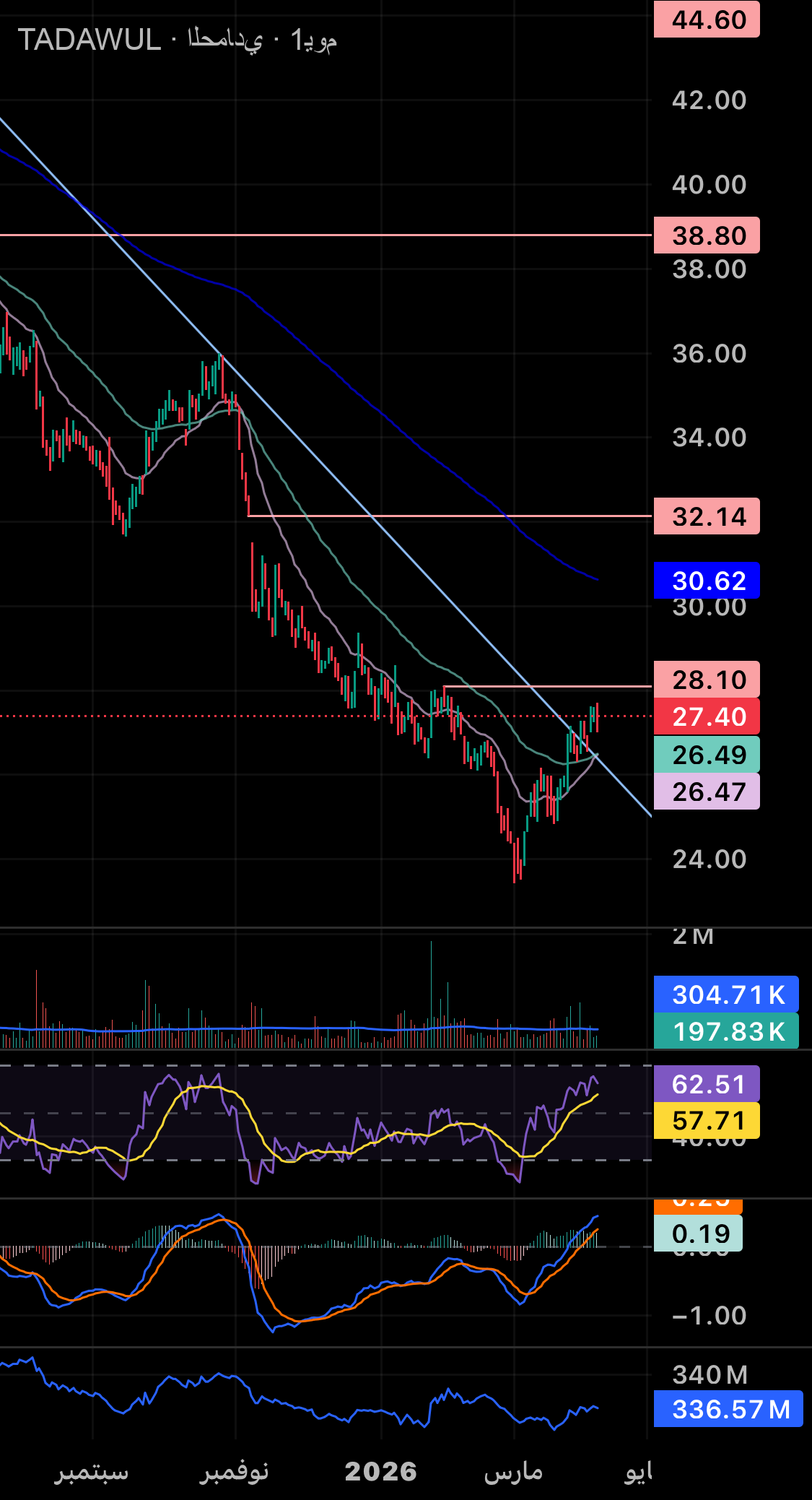Click the TADAWUL symbol title
Image resolution: width=812 pixels, height=1500 pixels.
(x=90, y=40)
